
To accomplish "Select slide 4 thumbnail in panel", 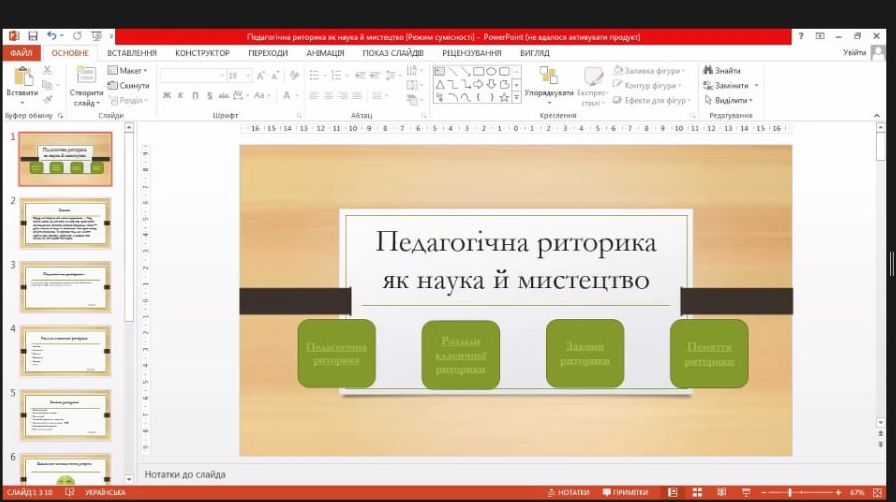I will point(65,350).
